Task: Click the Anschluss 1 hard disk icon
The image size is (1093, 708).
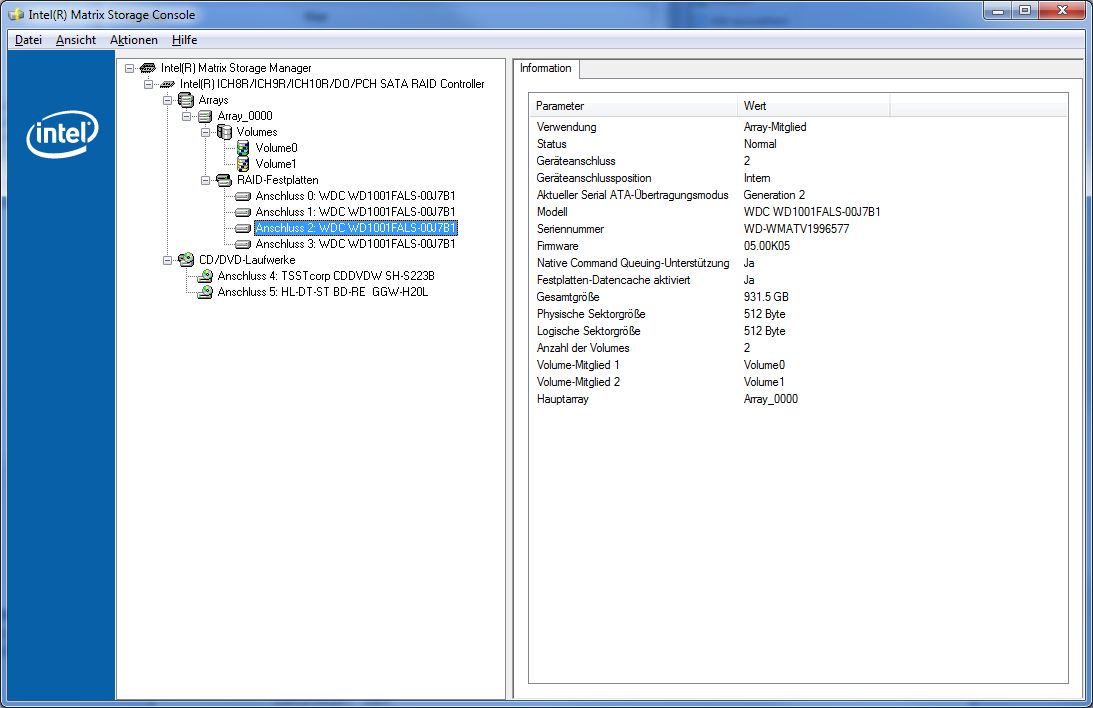Action: [243, 213]
